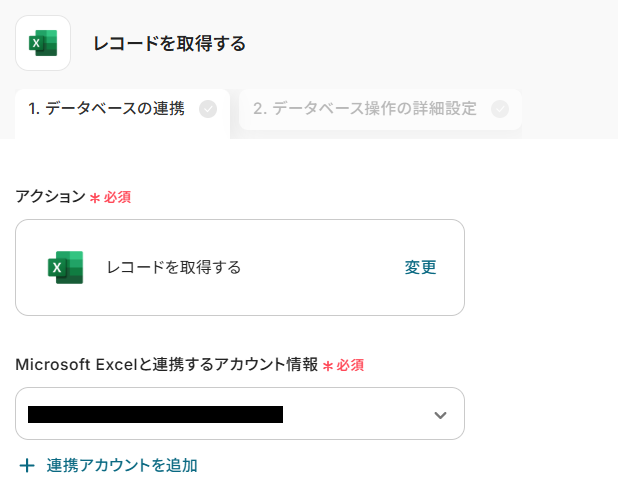Screen dimensions: 618x488
Task: Click the Excel app icon in the header
Action: (x=43, y=43)
